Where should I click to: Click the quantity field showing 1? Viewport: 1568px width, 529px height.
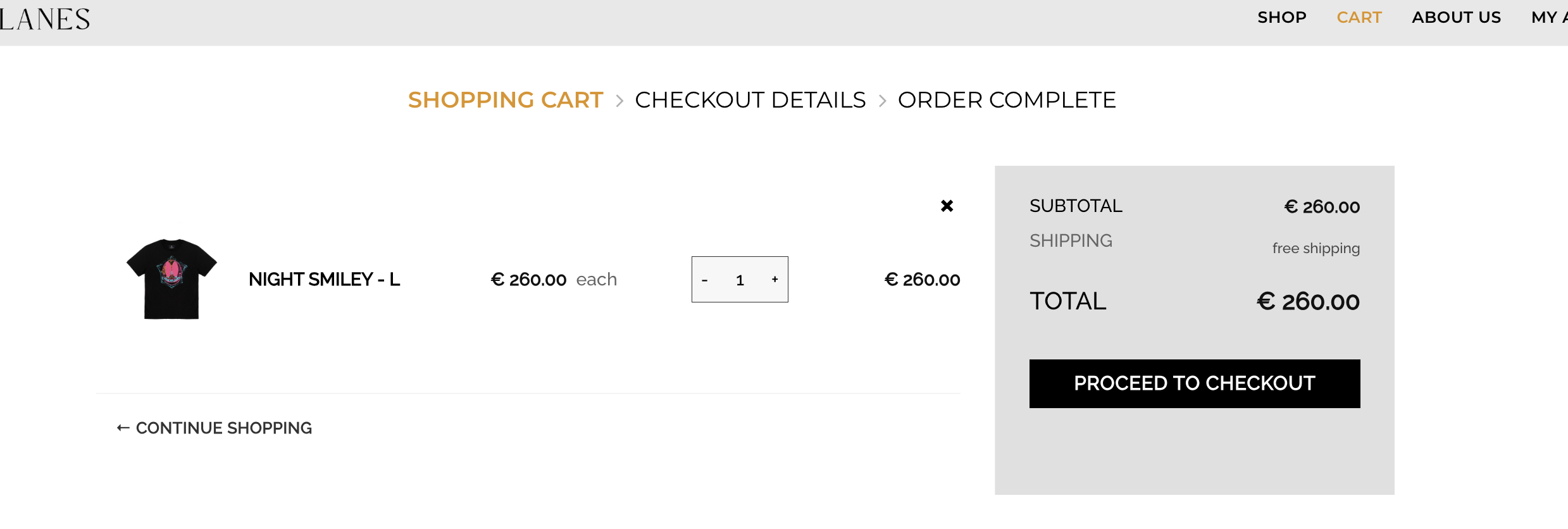click(740, 280)
